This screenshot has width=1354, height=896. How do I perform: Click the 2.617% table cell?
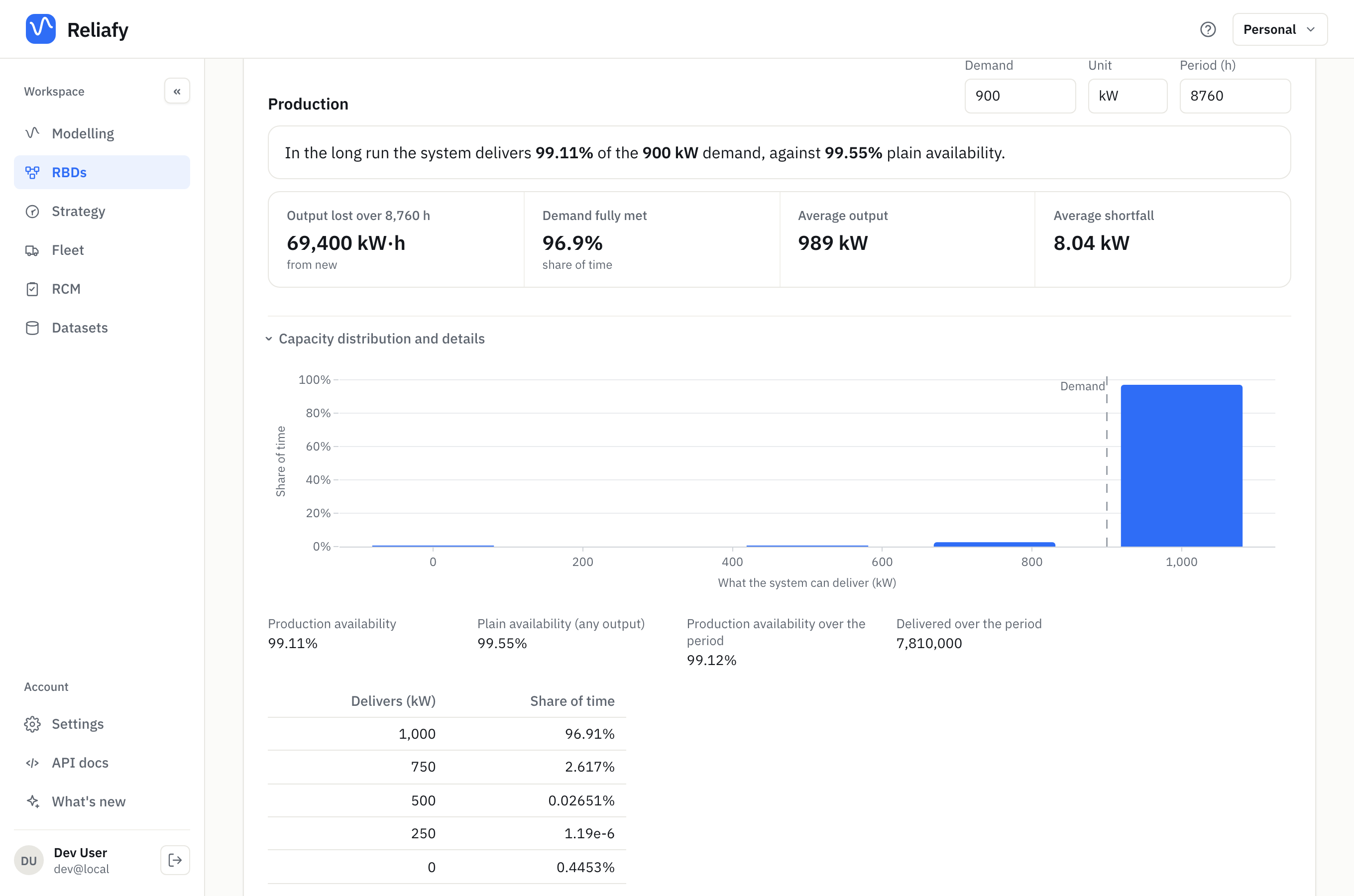point(589,767)
